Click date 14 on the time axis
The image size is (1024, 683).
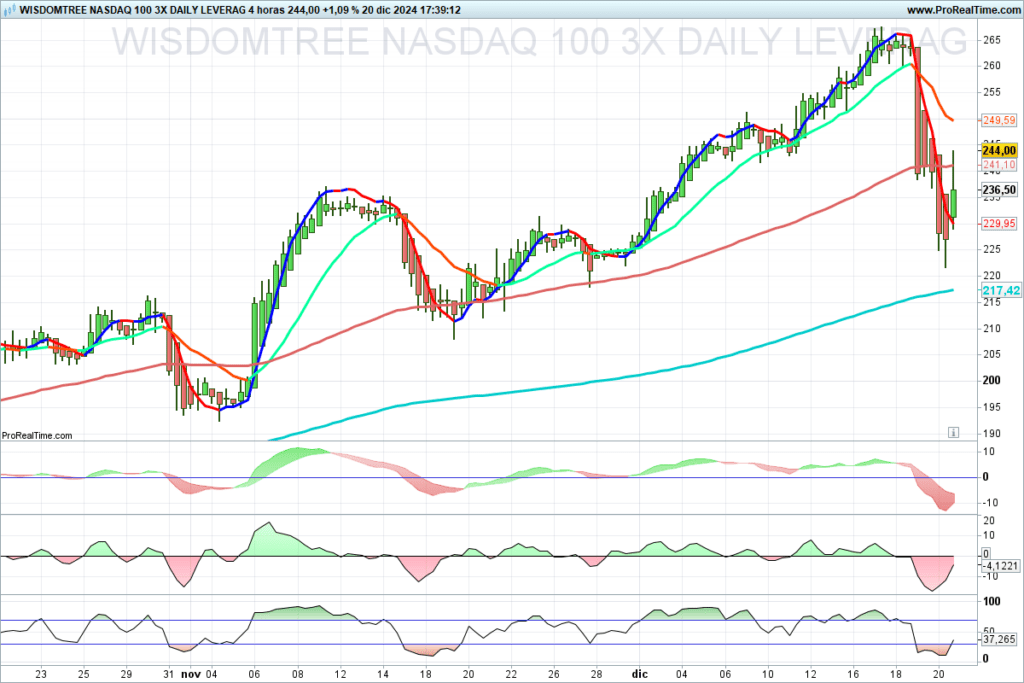pyautogui.click(x=383, y=674)
